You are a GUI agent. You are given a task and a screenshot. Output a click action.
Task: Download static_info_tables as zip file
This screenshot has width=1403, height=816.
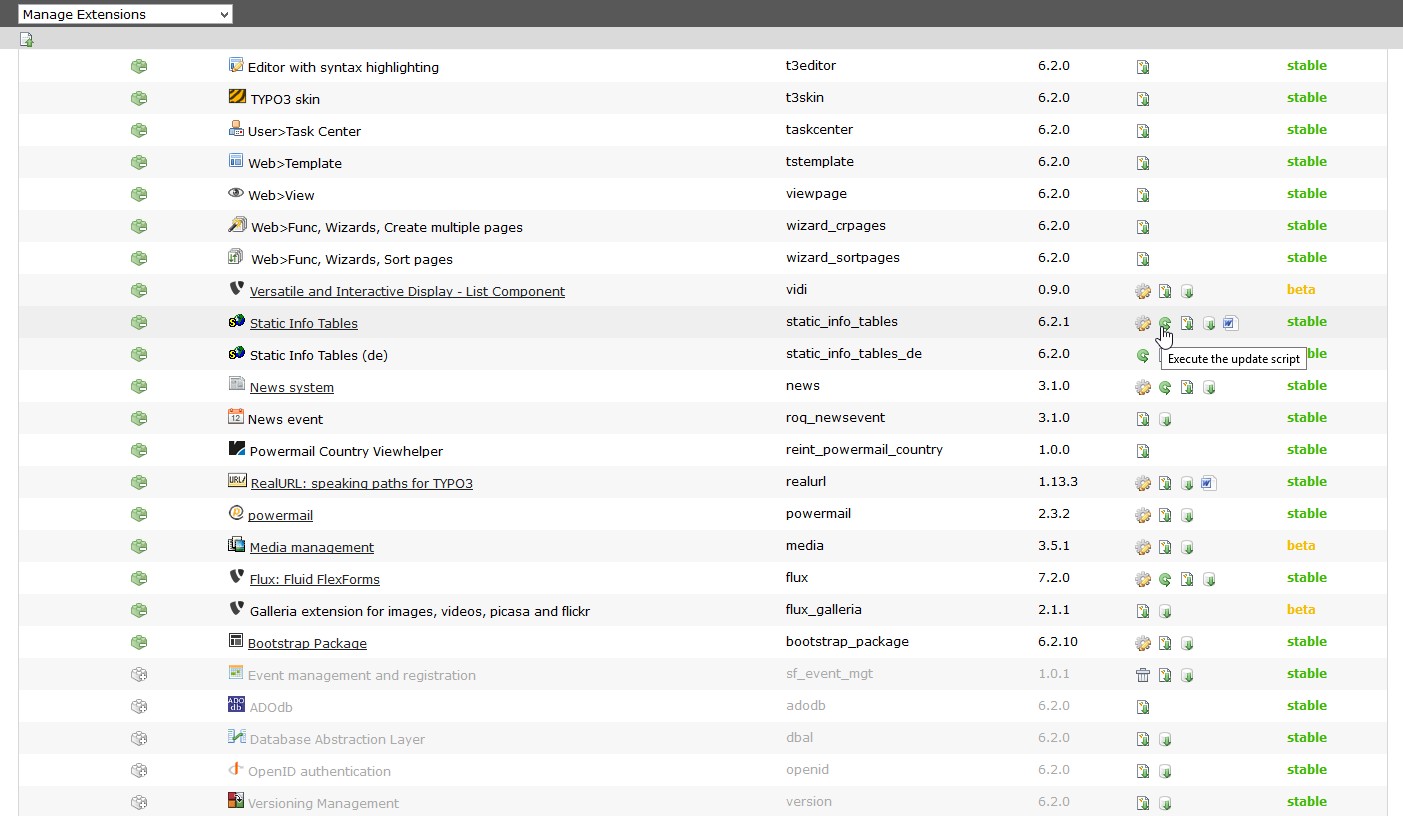point(1187,324)
